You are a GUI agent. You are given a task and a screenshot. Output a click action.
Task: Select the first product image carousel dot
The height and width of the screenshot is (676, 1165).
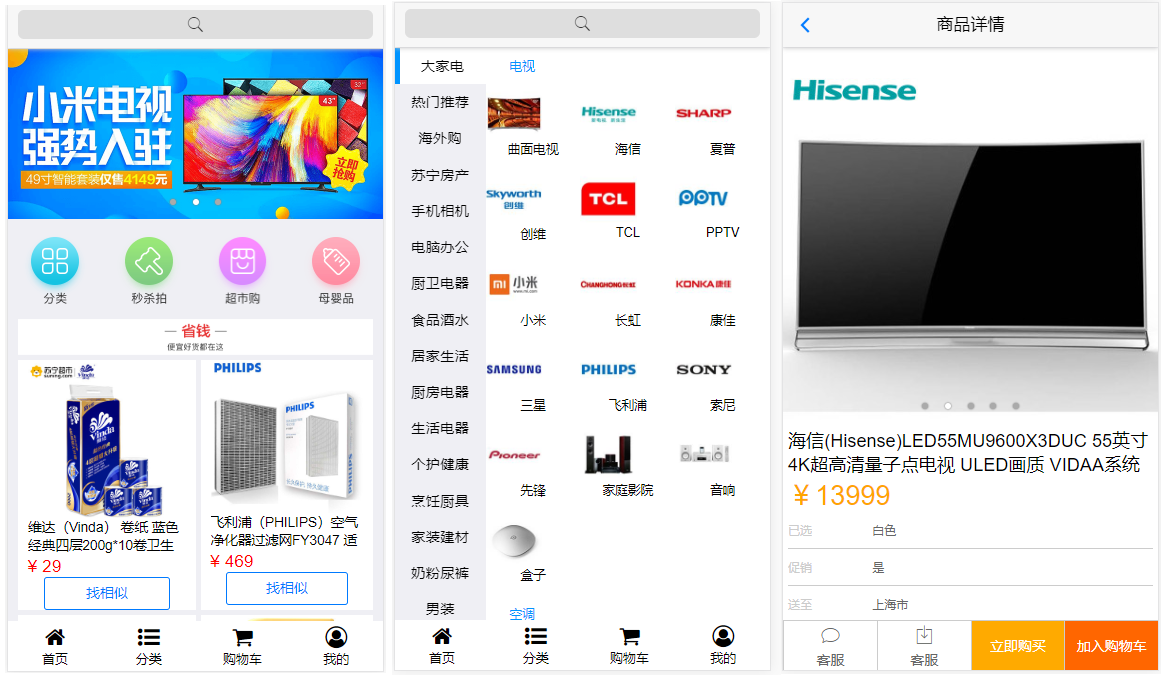[x=925, y=406]
